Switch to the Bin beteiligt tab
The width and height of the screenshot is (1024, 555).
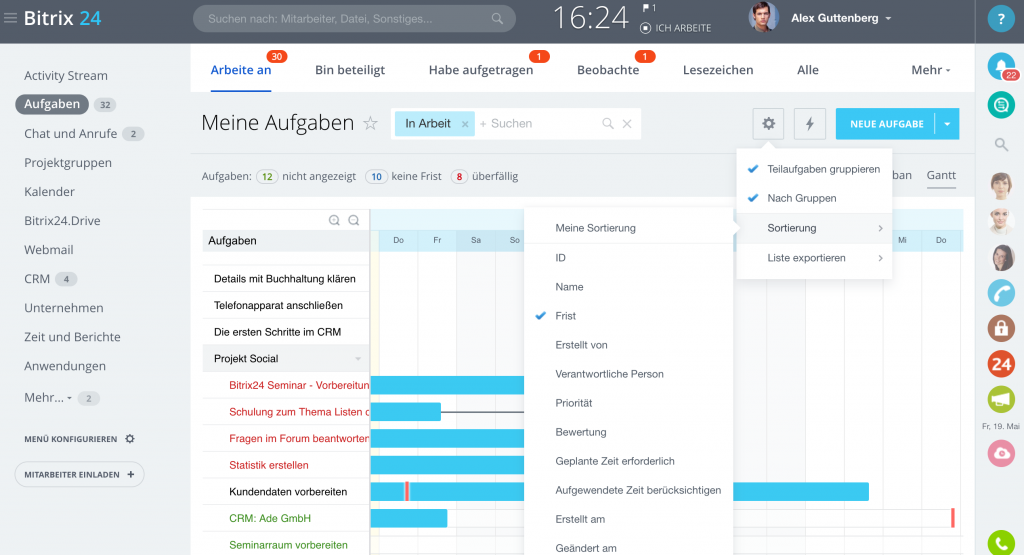click(350, 70)
